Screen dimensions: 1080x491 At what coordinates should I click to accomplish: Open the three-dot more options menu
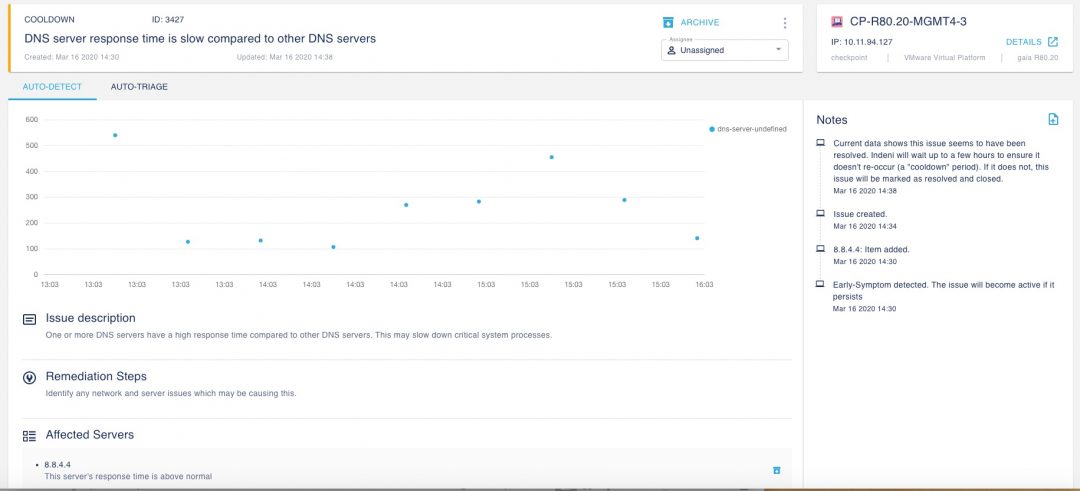[x=784, y=23]
